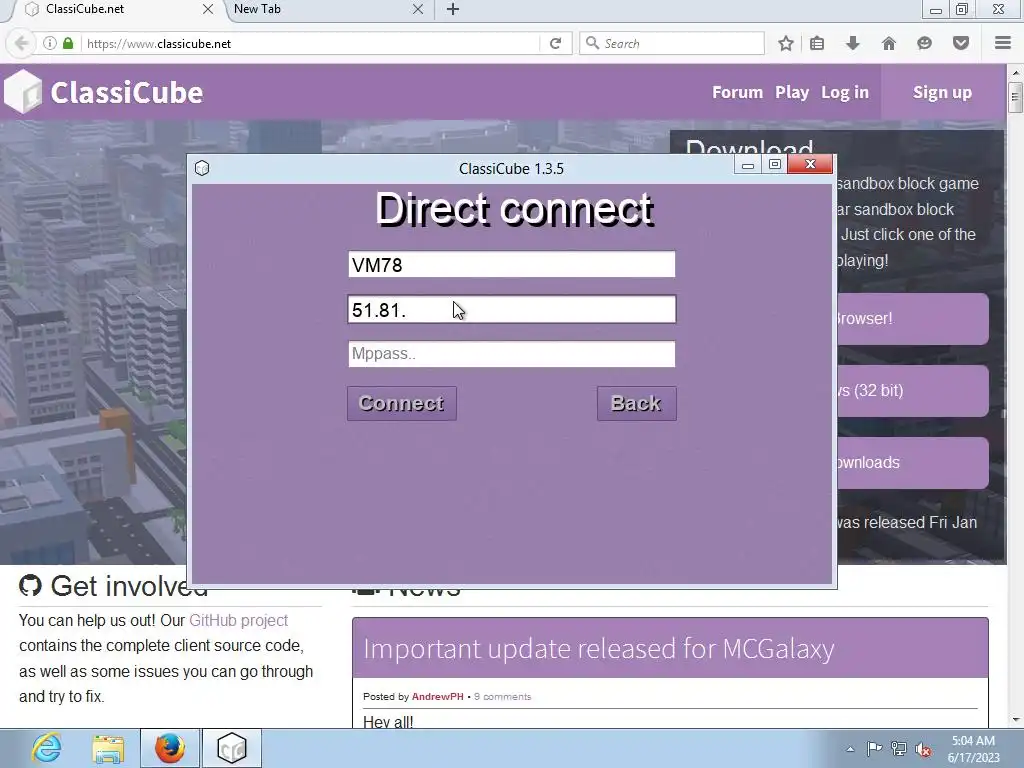Screen dimensions: 1024x768
Task: Maximize the ClassiCube 1.3.5 window
Action: click(775, 165)
